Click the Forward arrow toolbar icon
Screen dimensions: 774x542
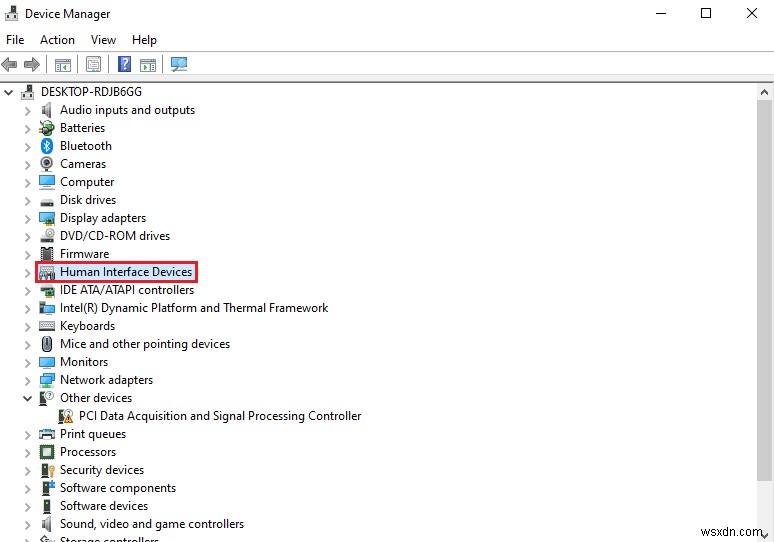coord(32,64)
